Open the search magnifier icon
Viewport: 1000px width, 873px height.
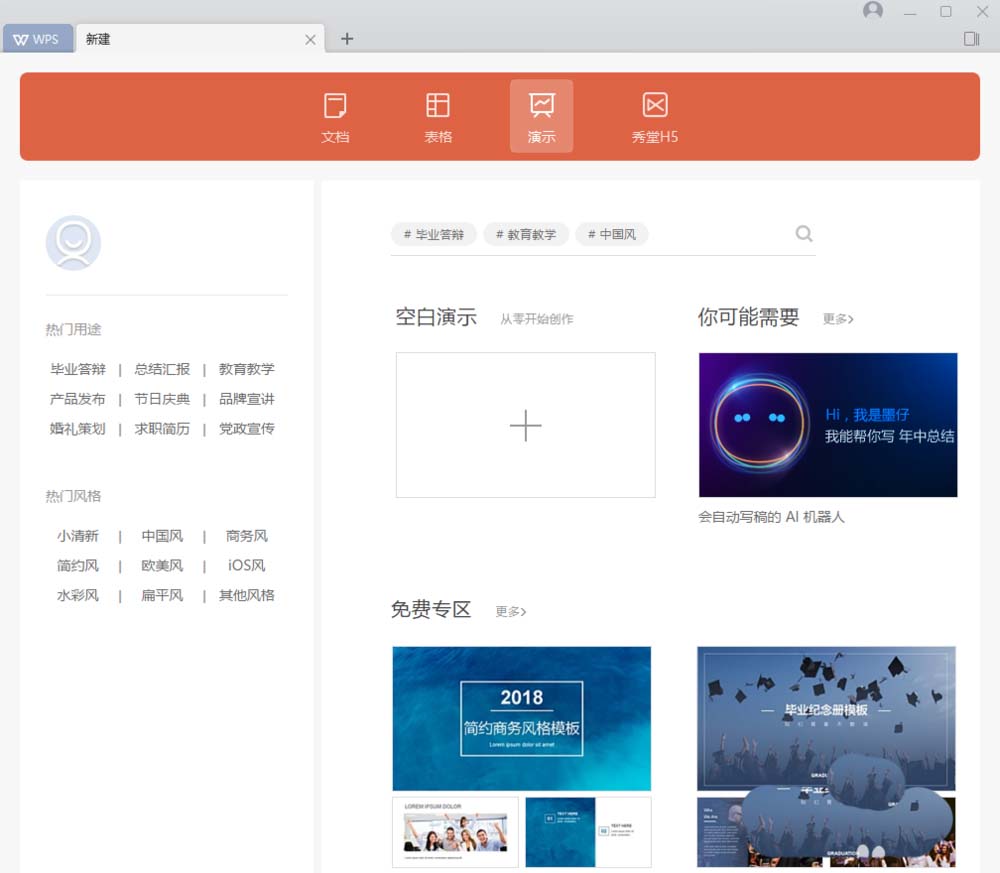pyautogui.click(x=803, y=233)
